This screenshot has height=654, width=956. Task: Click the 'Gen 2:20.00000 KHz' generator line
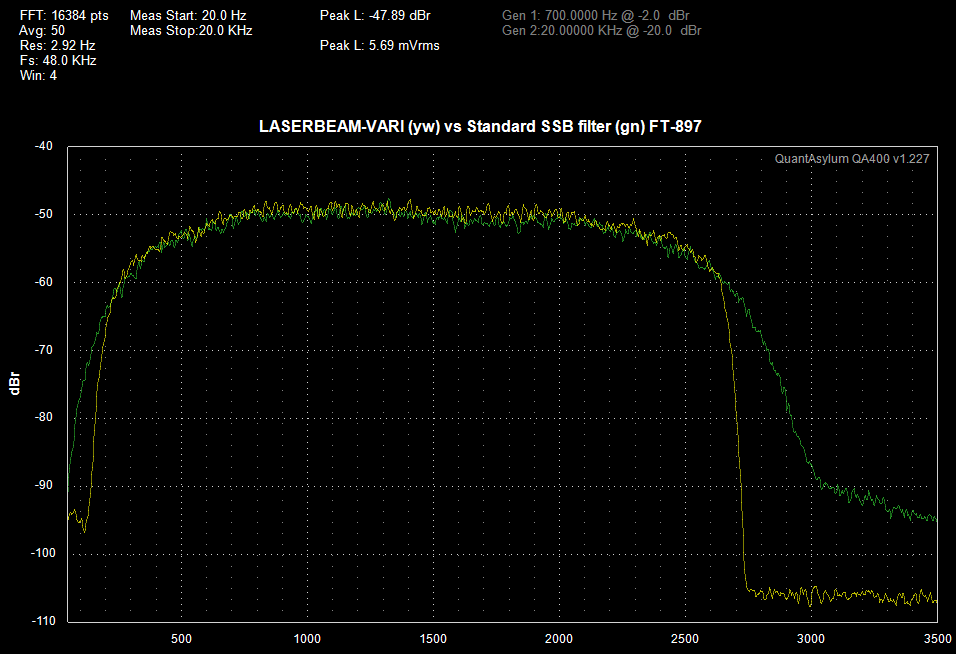click(x=602, y=30)
